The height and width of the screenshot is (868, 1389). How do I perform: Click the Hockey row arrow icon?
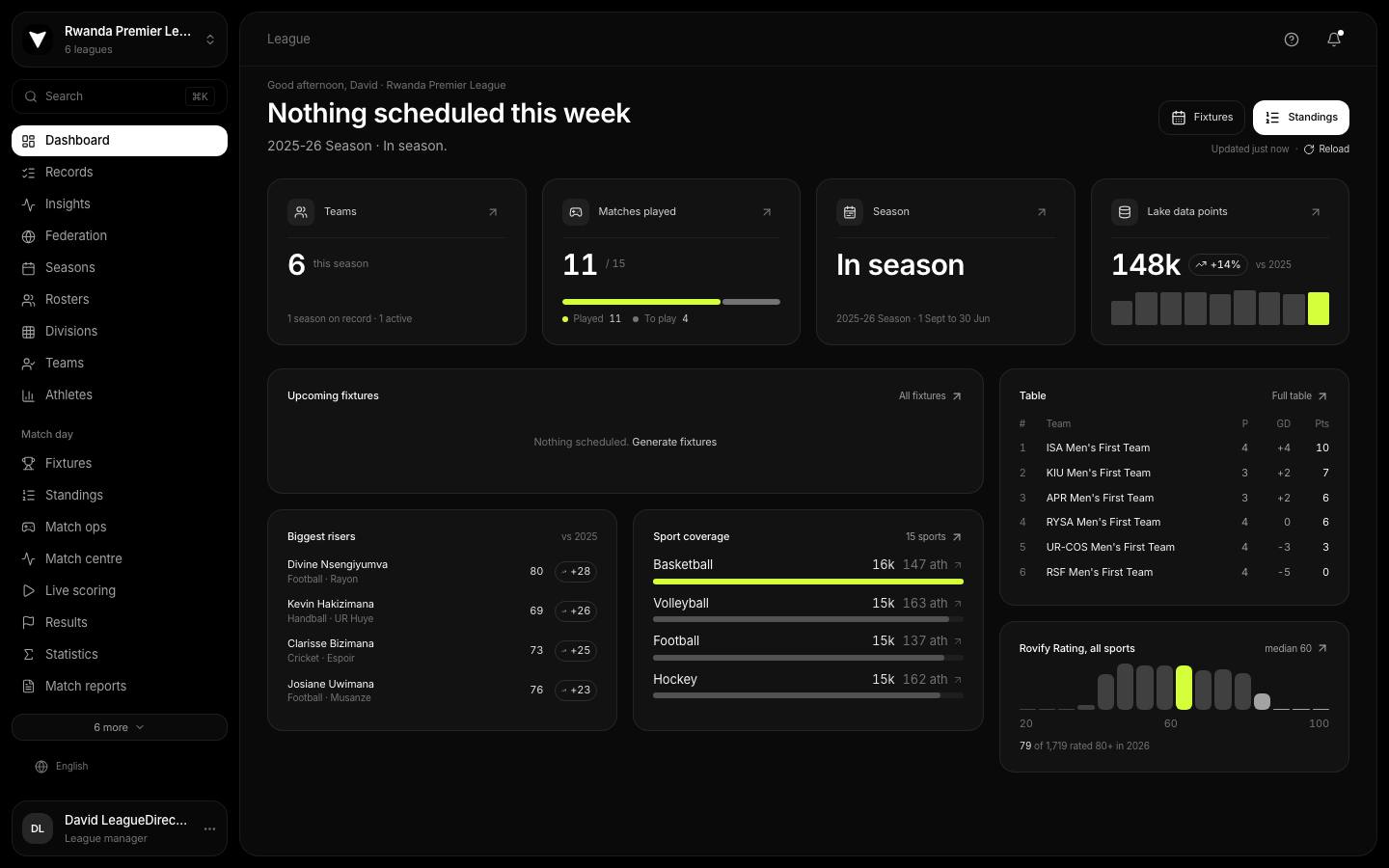(958, 680)
